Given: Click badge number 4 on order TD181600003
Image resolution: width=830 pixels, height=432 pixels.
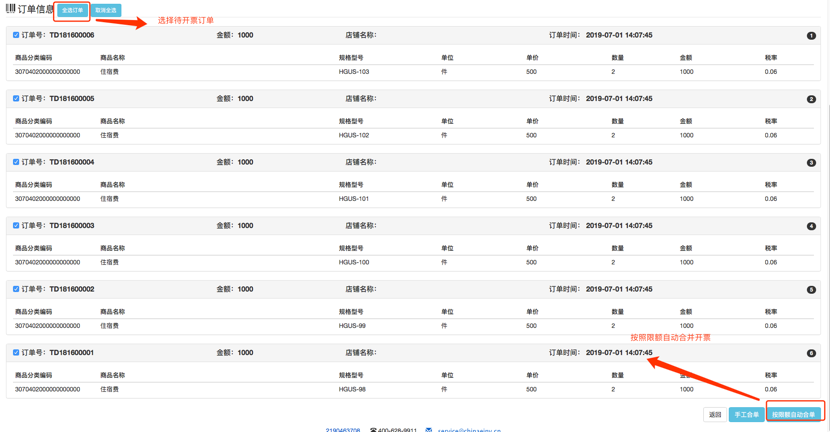Looking at the screenshot, I should click(x=811, y=226).
